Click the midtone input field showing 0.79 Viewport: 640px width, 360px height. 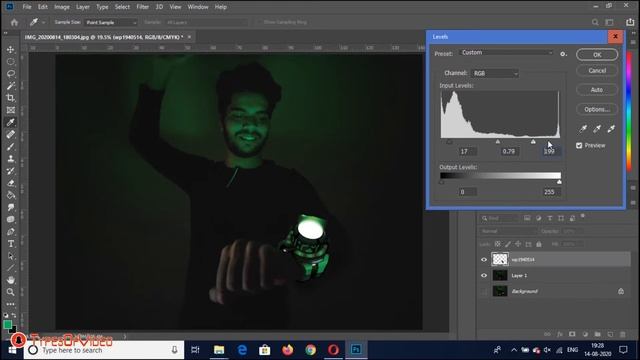click(x=509, y=151)
